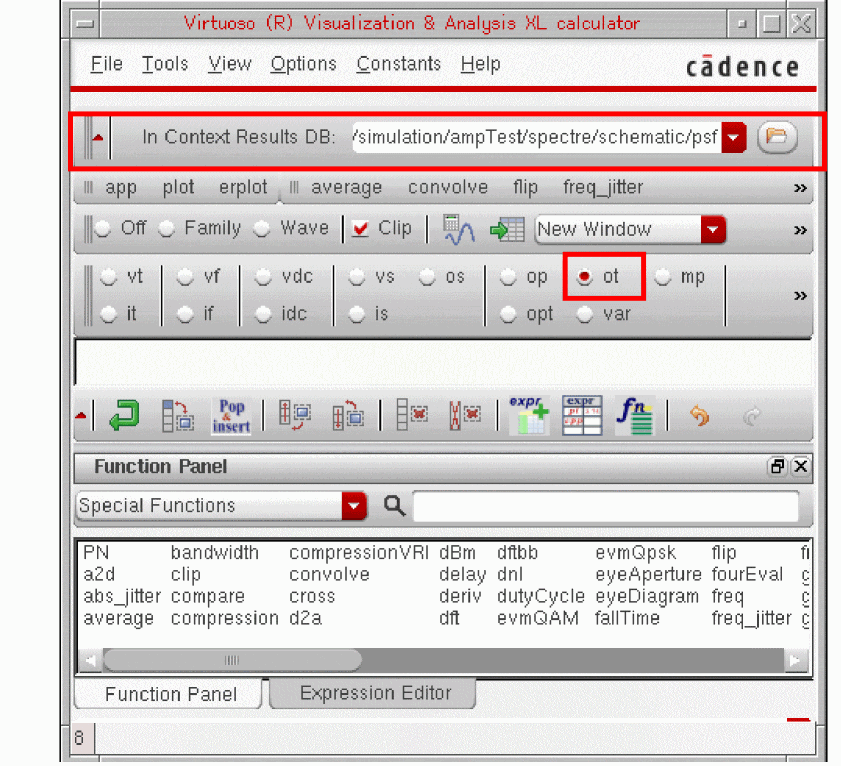Click the function list horizontal scrollbar thumb

[232, 660]
